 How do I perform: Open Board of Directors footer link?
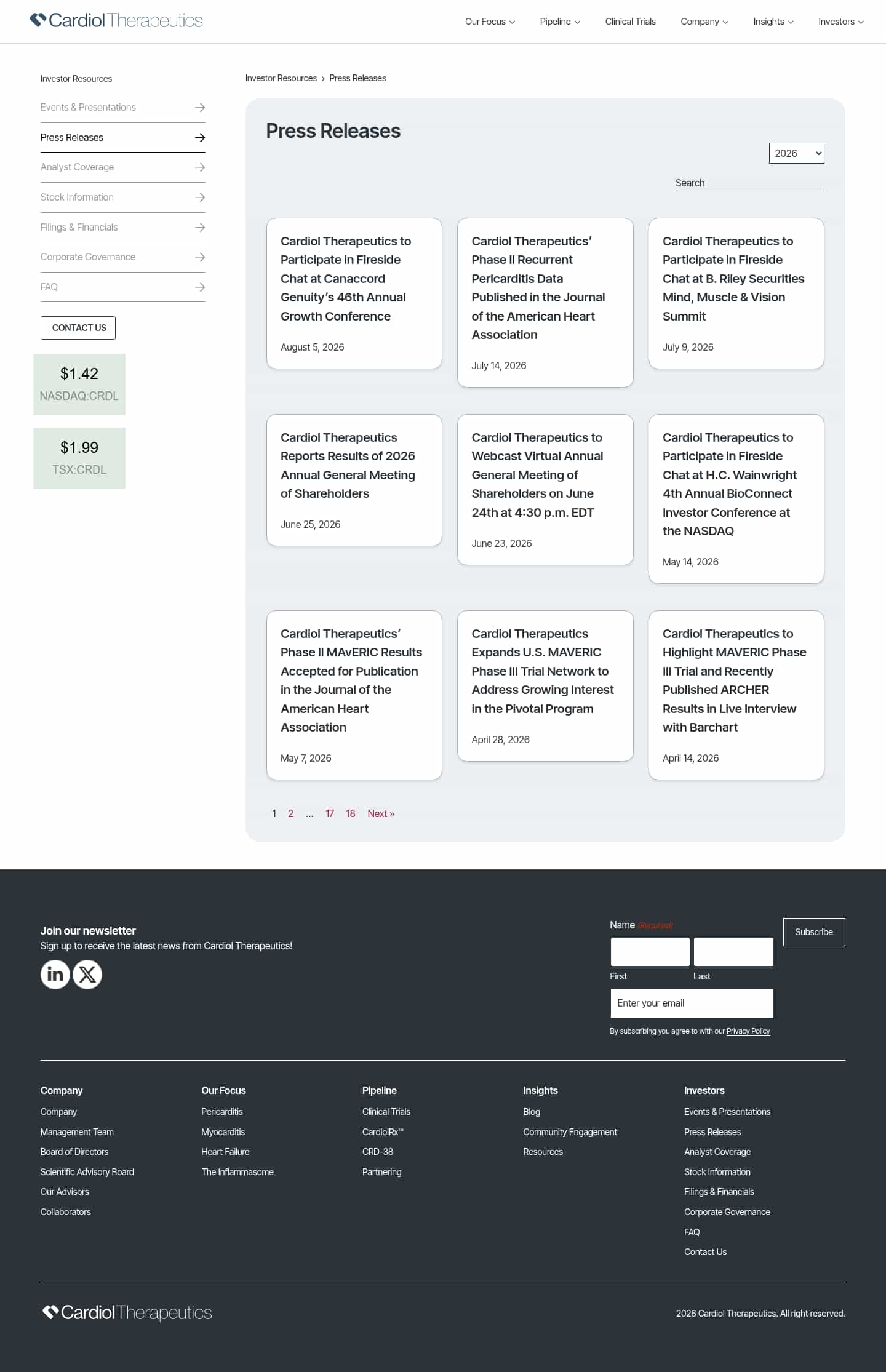coord(74,1152)
